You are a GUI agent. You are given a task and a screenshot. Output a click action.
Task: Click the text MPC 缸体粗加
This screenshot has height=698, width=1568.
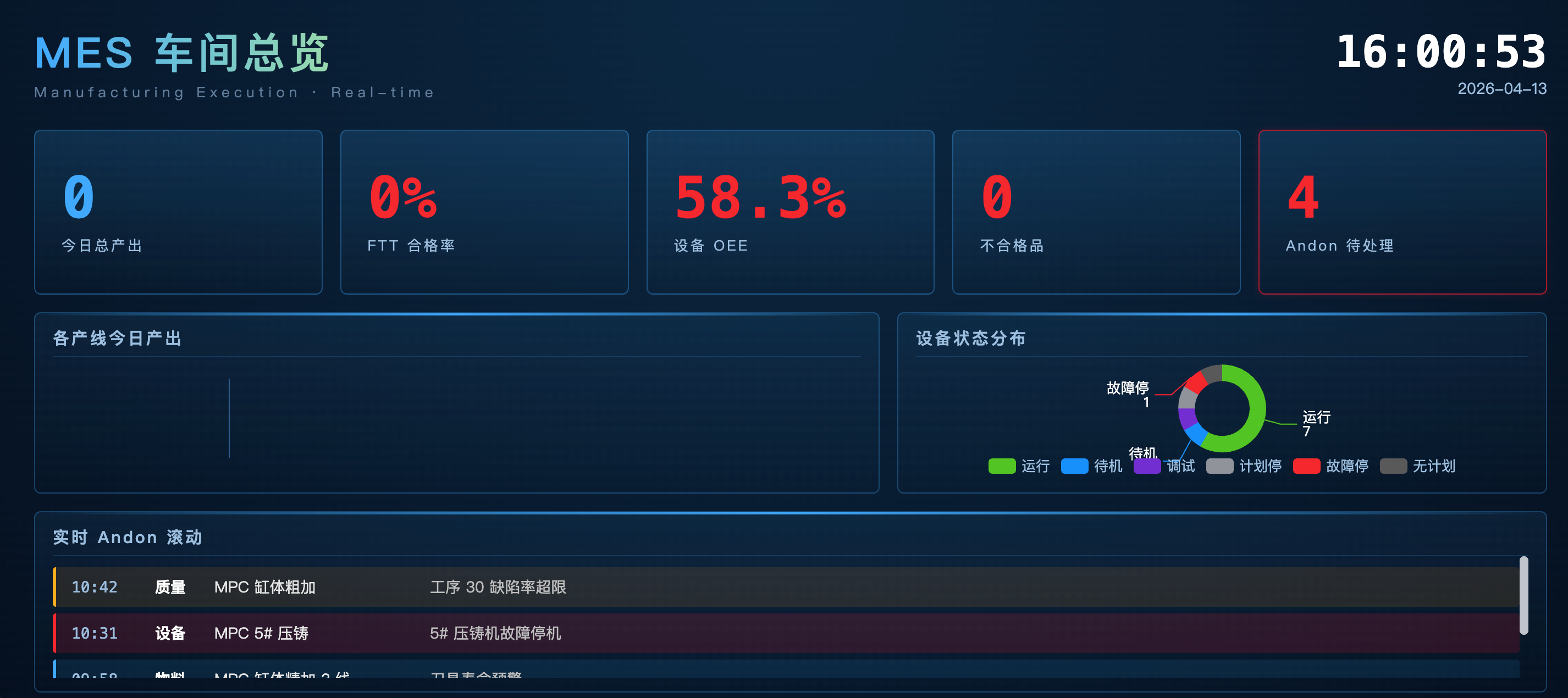tap(265, 586)
